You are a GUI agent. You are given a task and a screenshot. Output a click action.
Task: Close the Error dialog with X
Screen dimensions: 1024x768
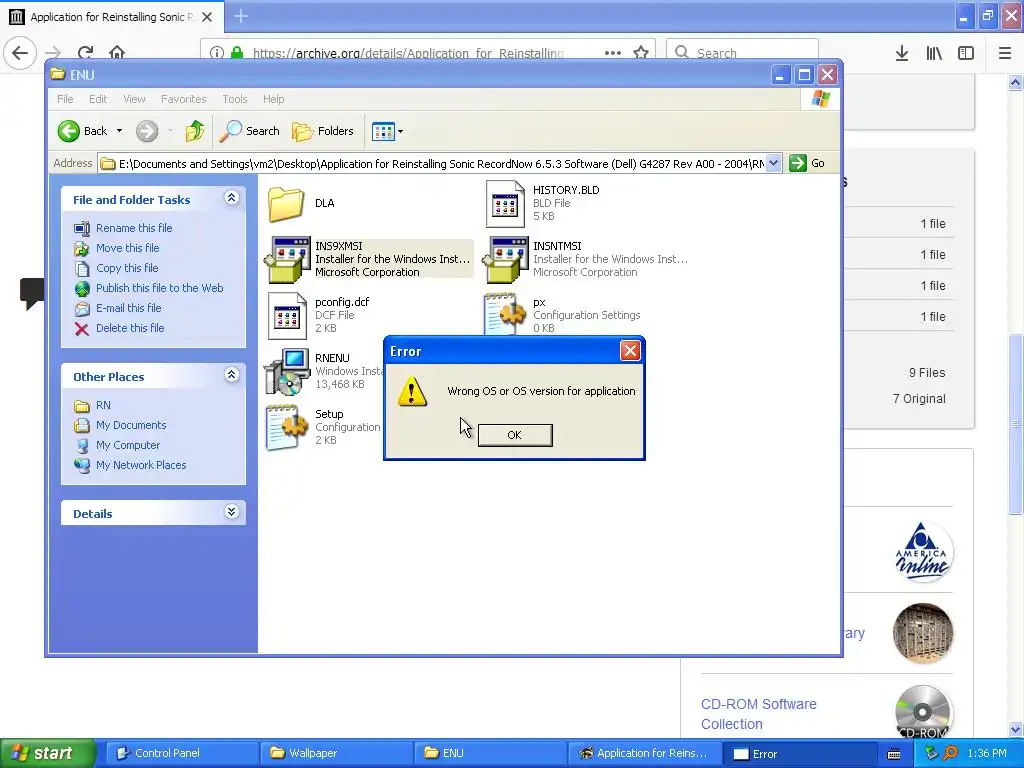630,351
